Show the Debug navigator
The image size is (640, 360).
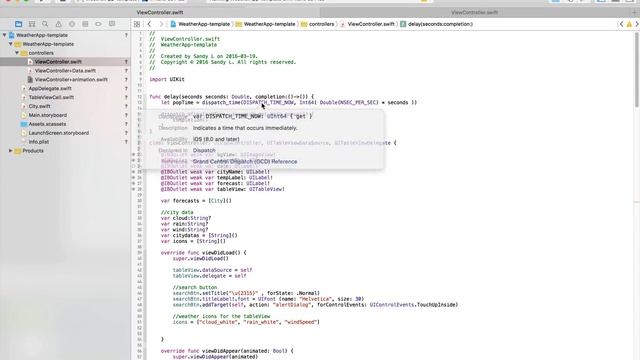pos(85,24)
